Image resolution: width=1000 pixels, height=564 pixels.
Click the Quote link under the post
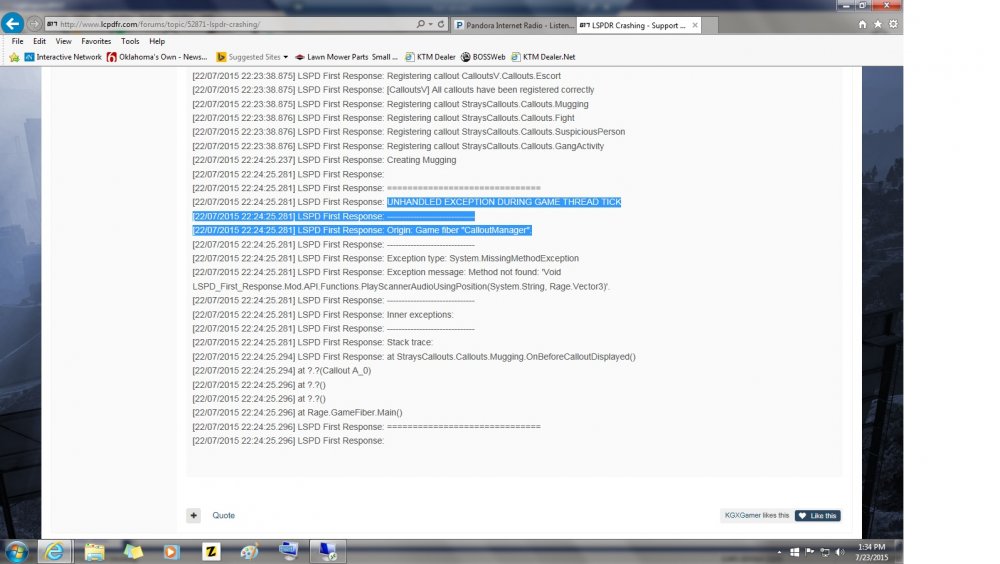point(223,515)
